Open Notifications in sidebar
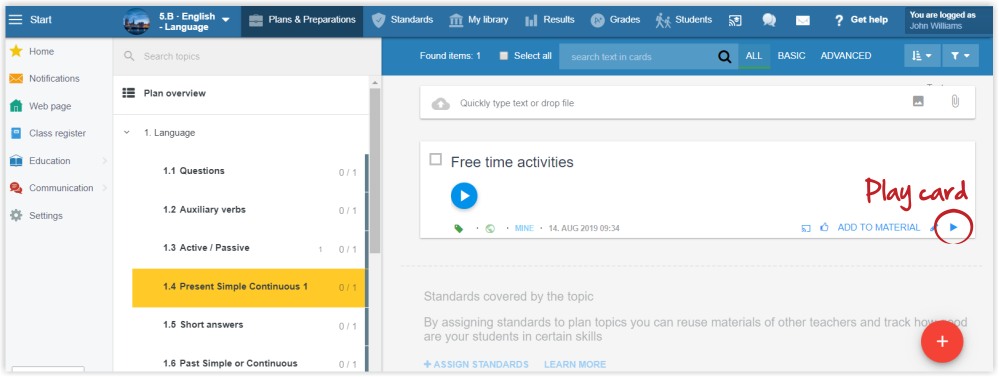The height and width of the screenshot is (377, 999). [x=54, y=79]
